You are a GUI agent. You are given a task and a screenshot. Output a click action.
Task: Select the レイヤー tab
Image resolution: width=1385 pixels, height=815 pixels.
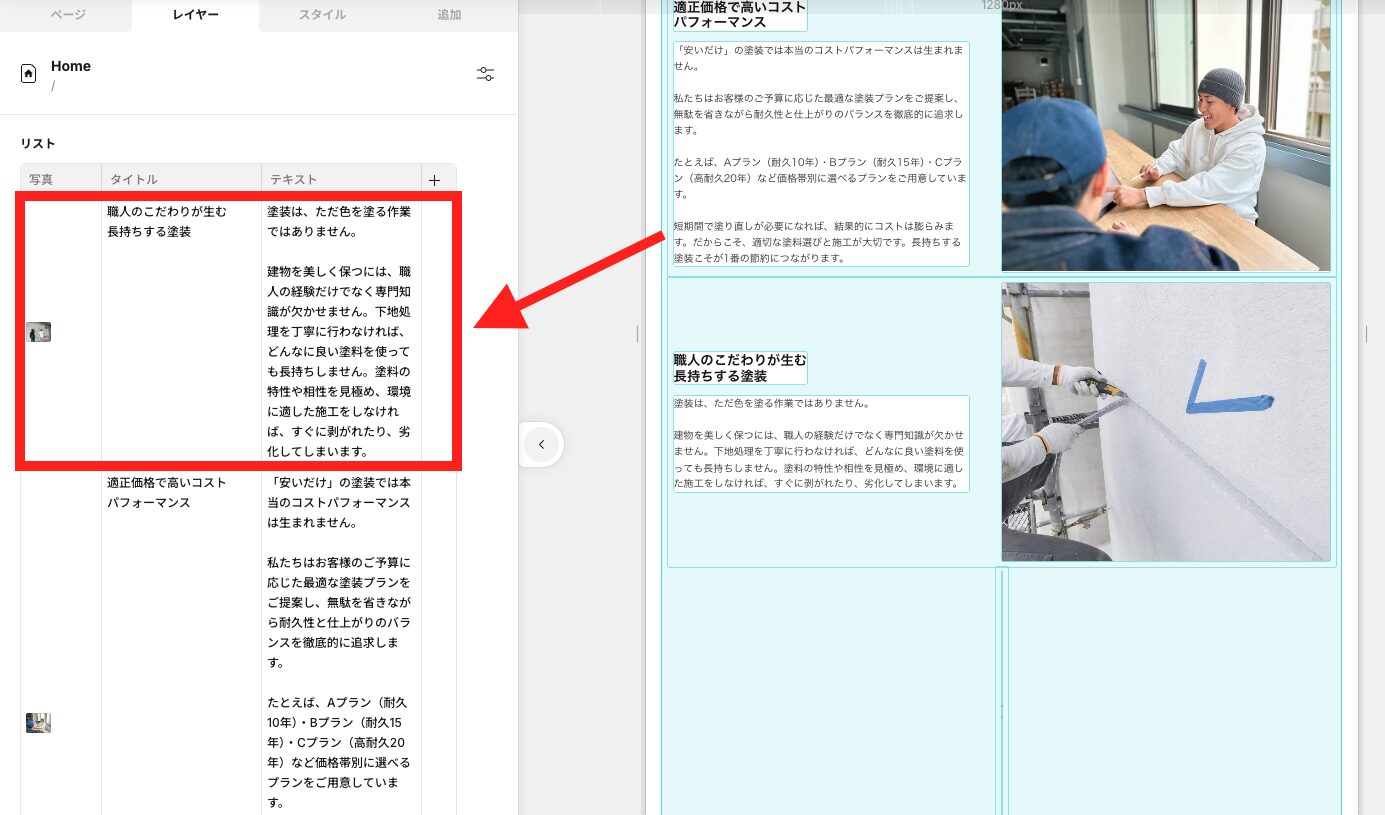pyautogui.click(x=194, y=15)
